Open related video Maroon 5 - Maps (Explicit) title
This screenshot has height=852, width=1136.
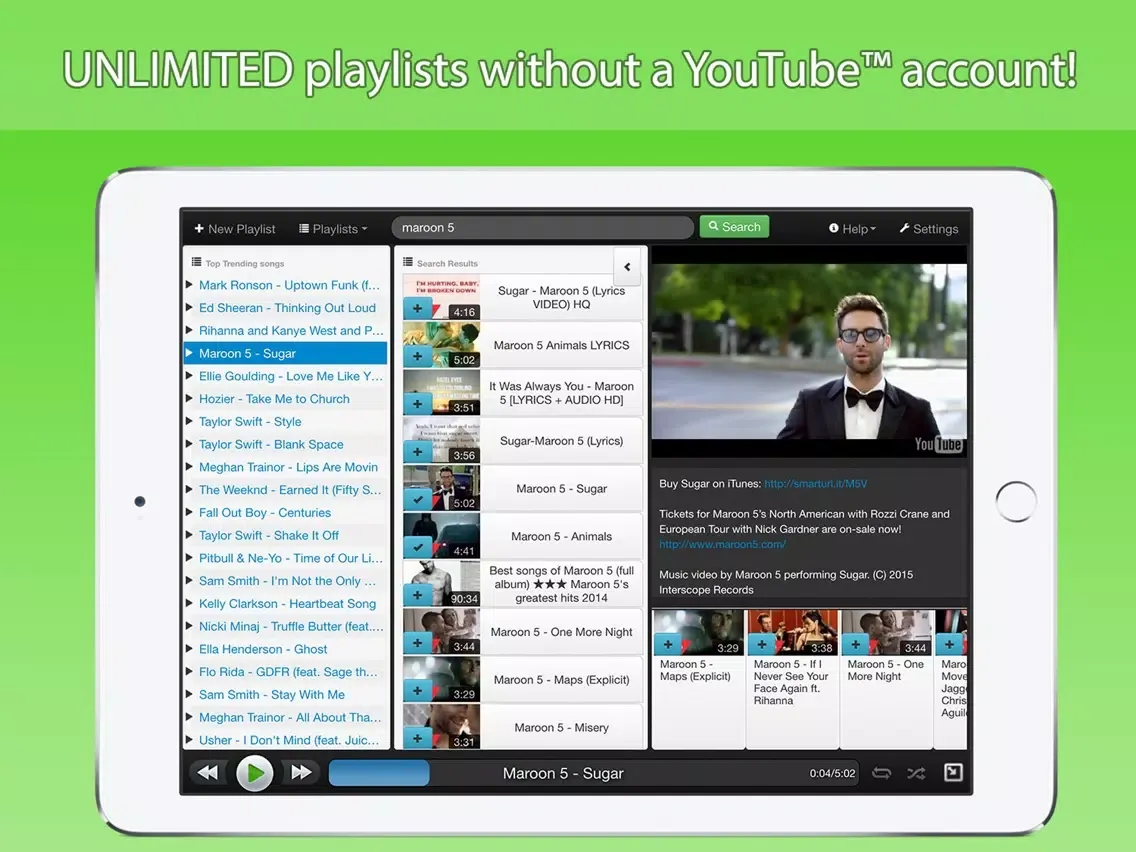tap(695, 670)
